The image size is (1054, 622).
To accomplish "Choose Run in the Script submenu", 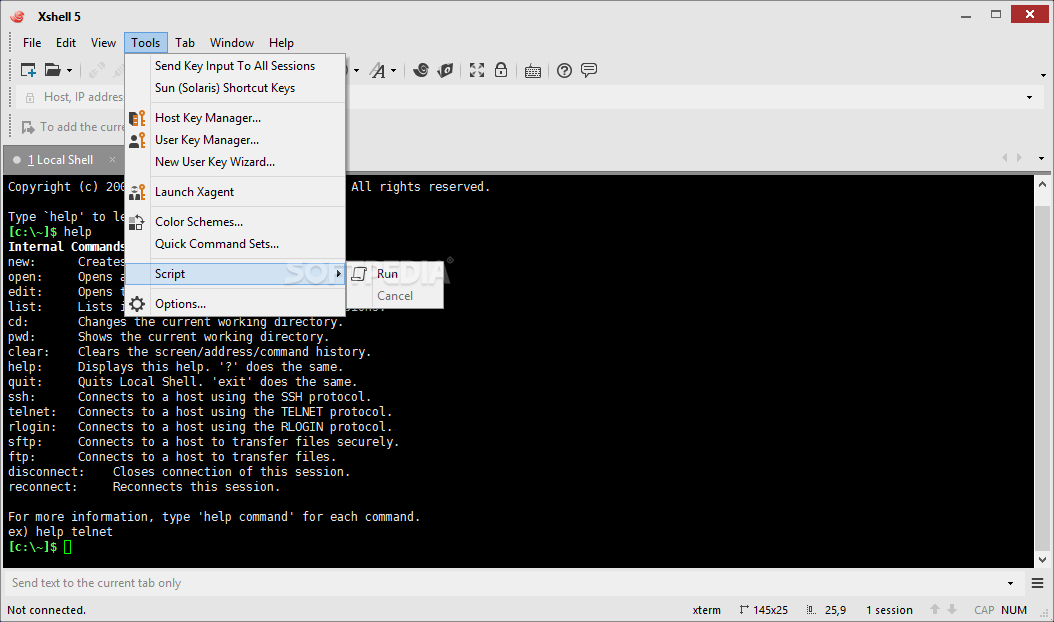I will click(395, 274).
